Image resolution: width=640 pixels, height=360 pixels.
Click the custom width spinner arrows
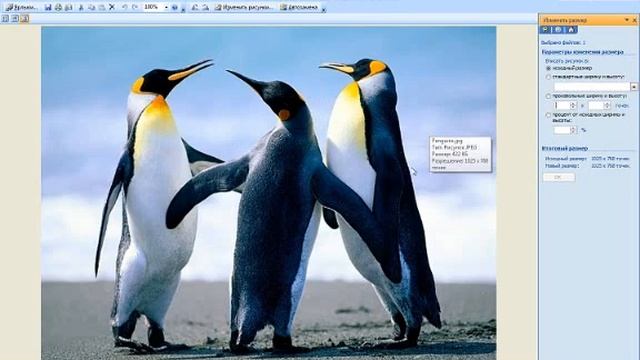click(573, 105)
